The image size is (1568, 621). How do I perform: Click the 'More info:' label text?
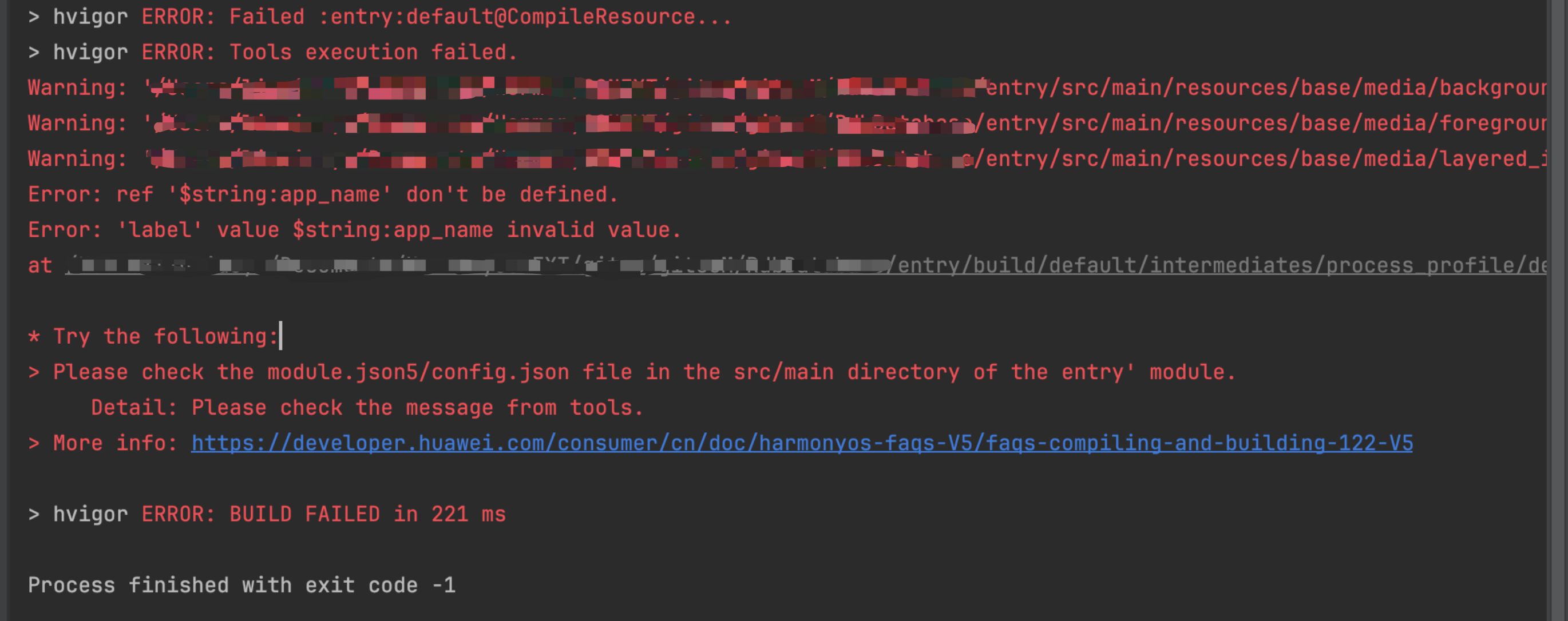coord(115,443)
